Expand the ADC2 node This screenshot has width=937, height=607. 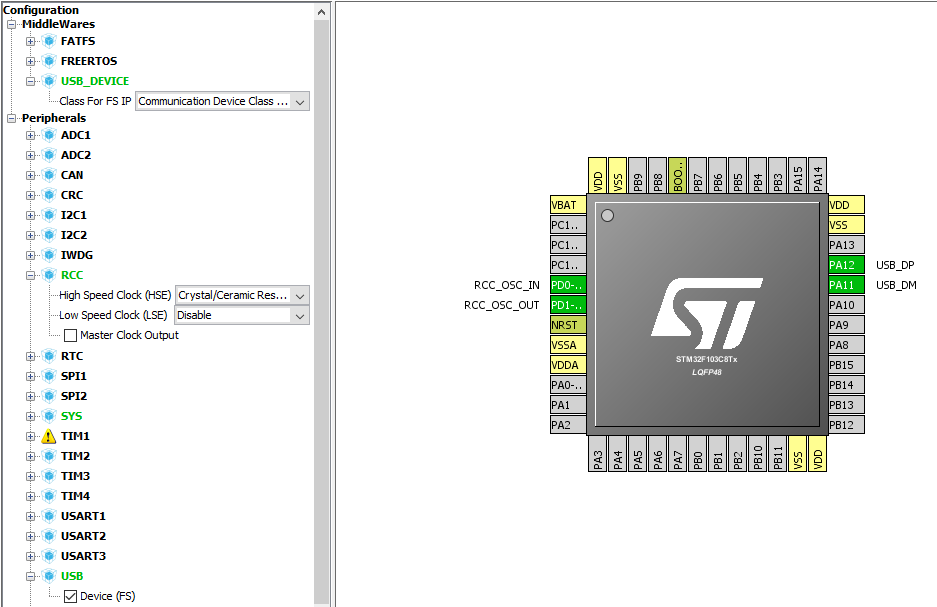(x=30, y=155)
